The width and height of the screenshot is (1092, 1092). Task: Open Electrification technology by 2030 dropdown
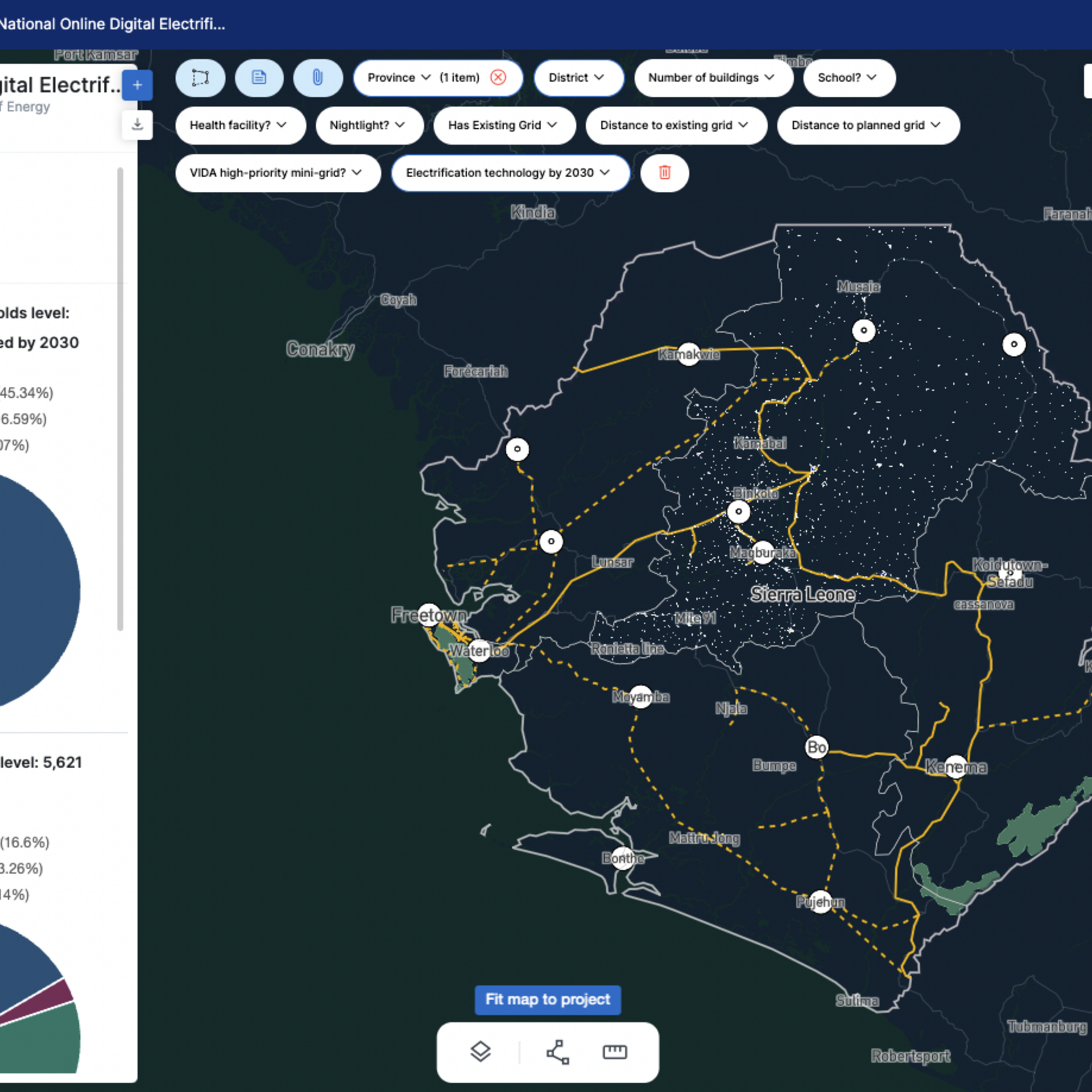[x=509, y=172]
